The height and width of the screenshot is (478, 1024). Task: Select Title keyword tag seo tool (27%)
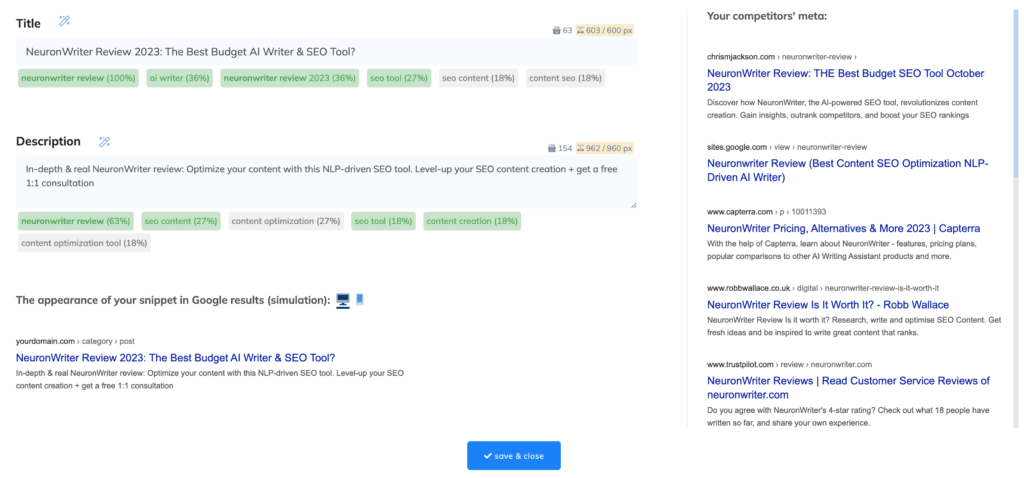click(x=399, y=78)
